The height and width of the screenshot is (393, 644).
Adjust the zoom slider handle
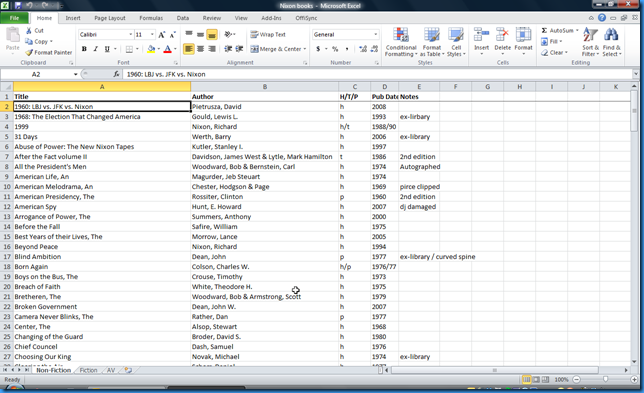pos(605,379)
